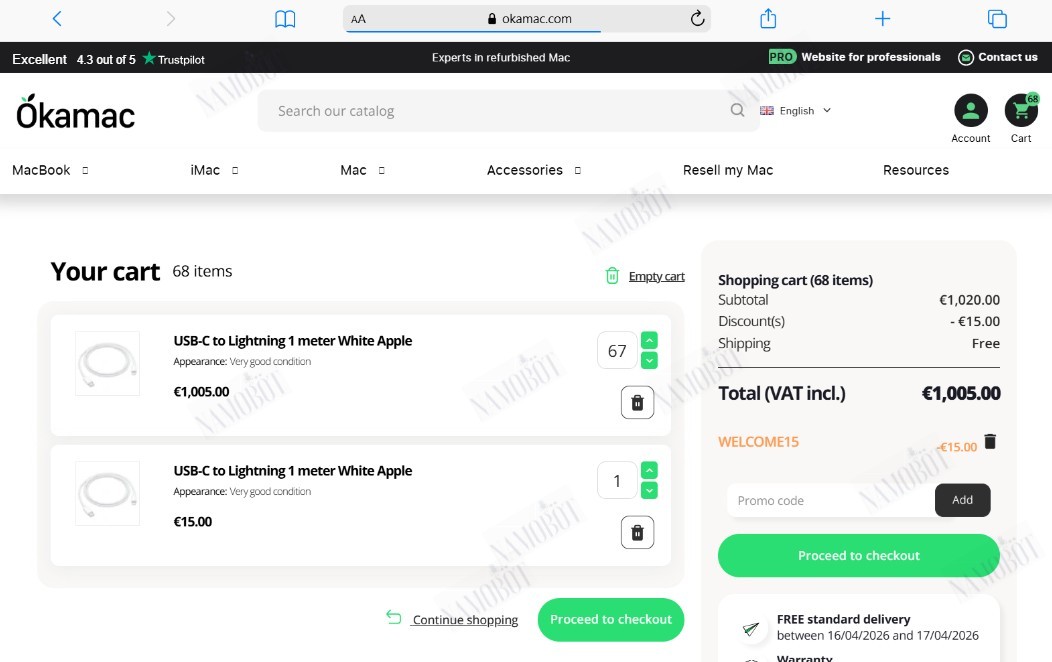1052x662 pixels.
Task: Increase quantity of the €15.00 cable item
Action: [649, 470]
